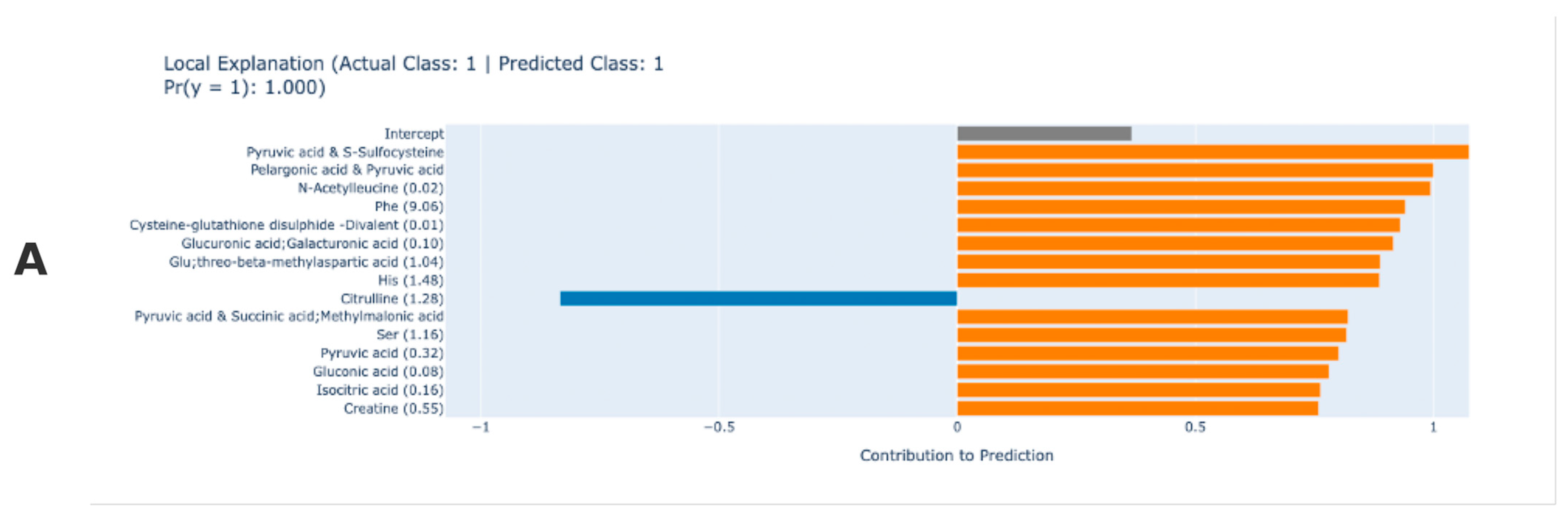Select the Gluconic acid (0.08) bar
The image size is (1568, 517).
[1143, 372]
